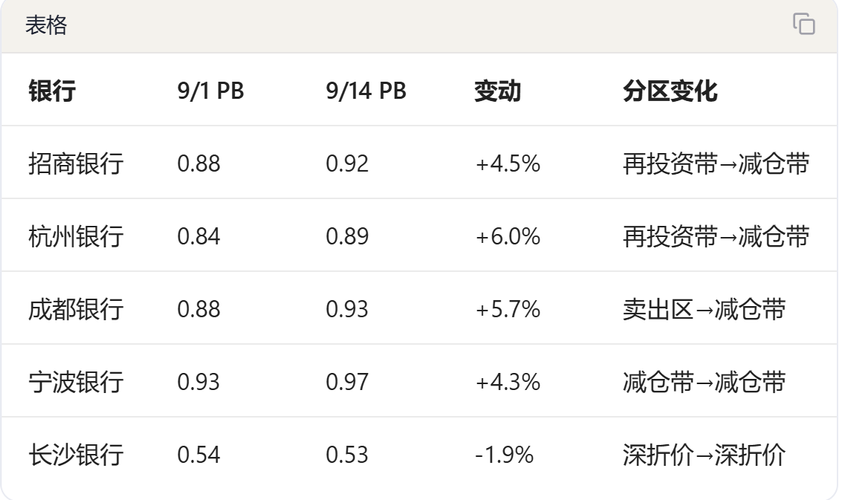Click the 0.97 PB value cell
This screenshot has width=863, height=500.
347,382
